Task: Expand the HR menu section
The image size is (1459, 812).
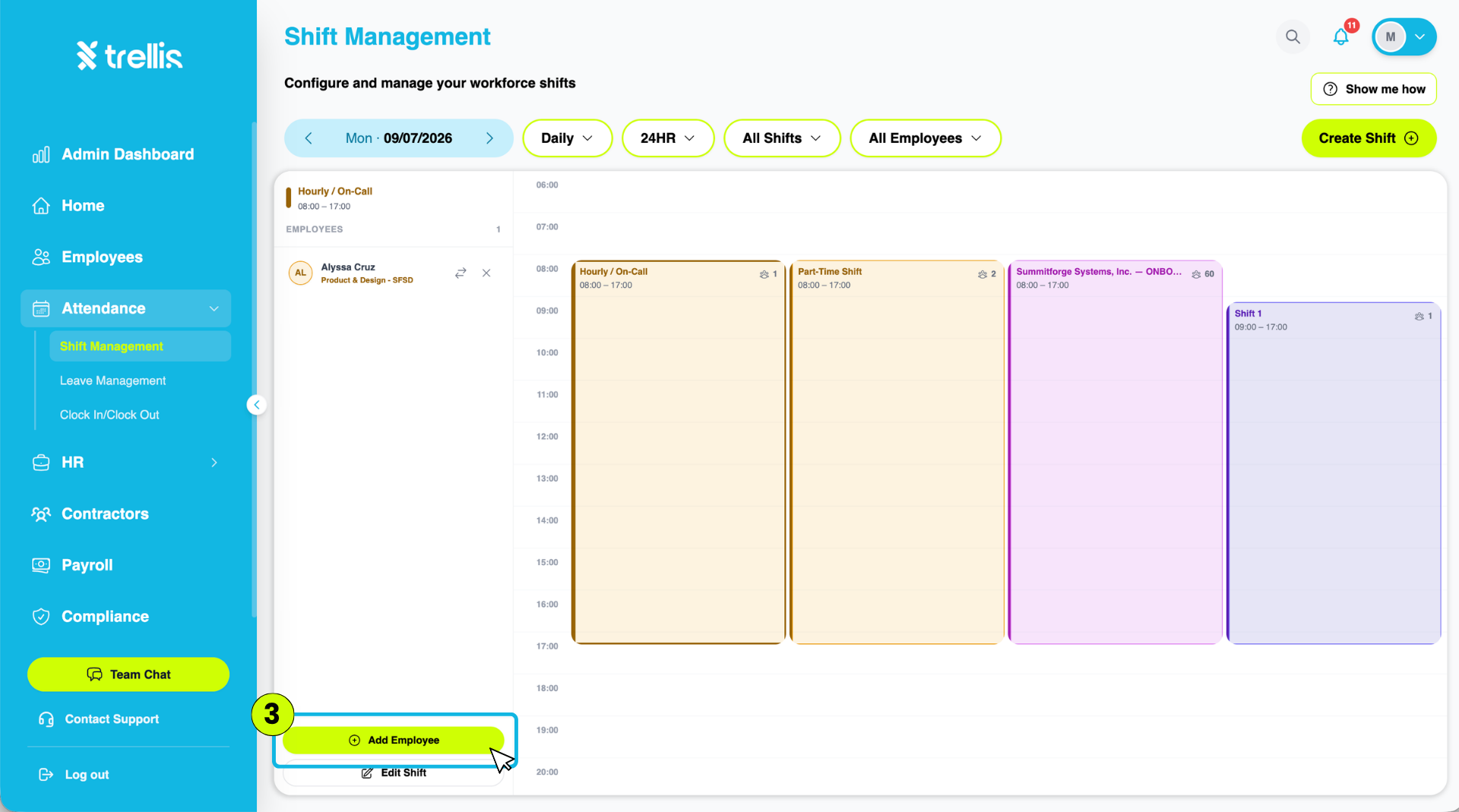Action: tap(125, 463)
